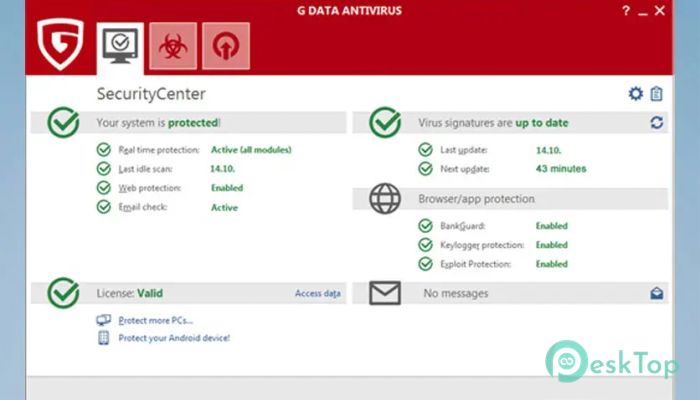Click Keylogger protection Enabled value
Image resolution: width=700 pixels, height=400 pixels.
tap(552, 245)
